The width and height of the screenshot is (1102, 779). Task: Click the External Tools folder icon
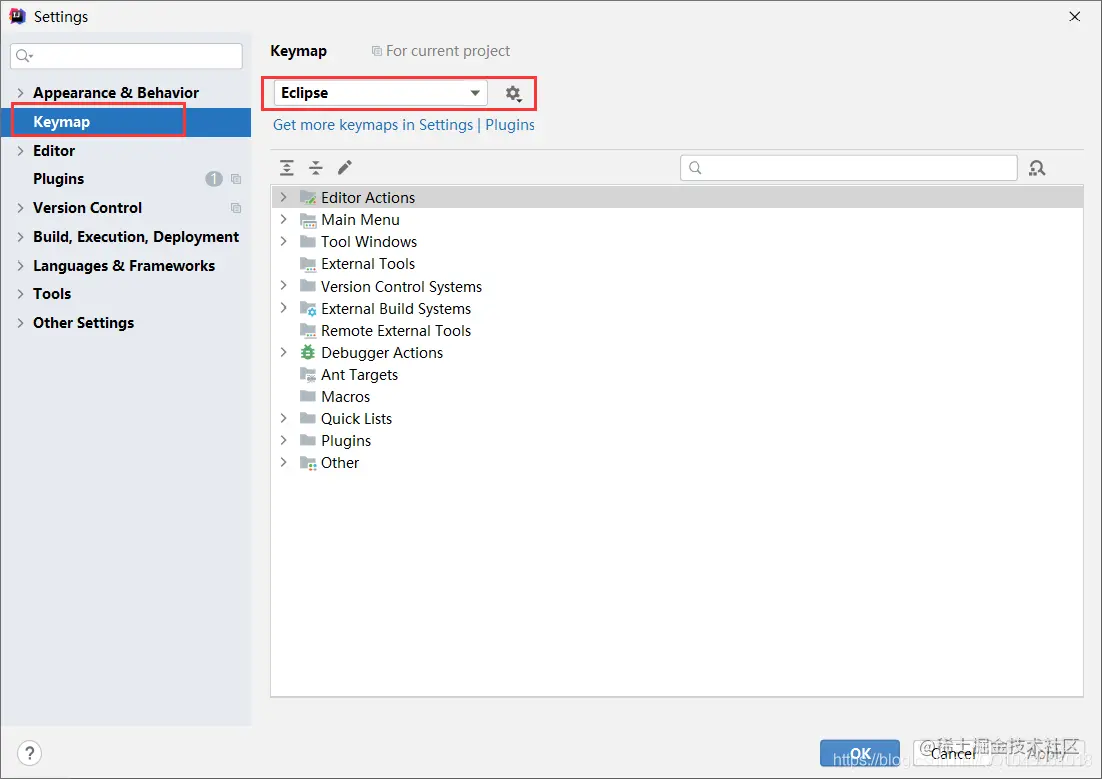[308, 264]
